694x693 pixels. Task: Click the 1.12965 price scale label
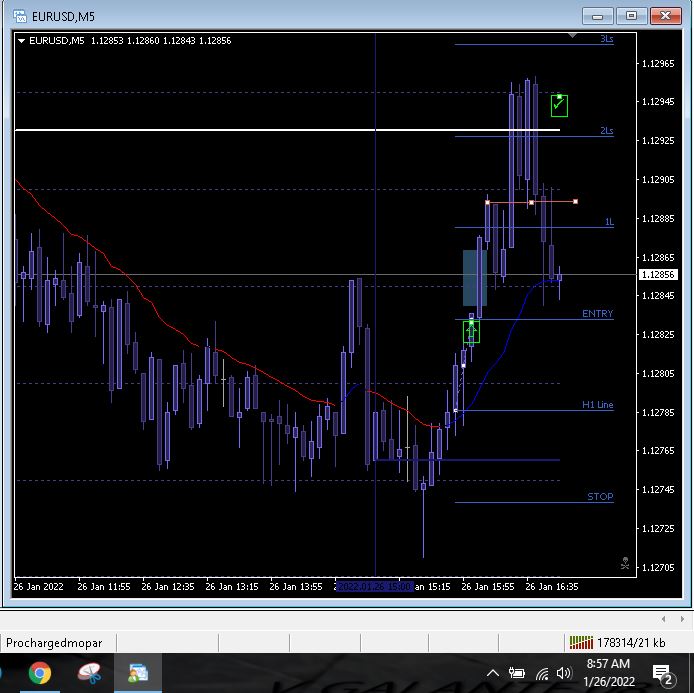point(658,64)
